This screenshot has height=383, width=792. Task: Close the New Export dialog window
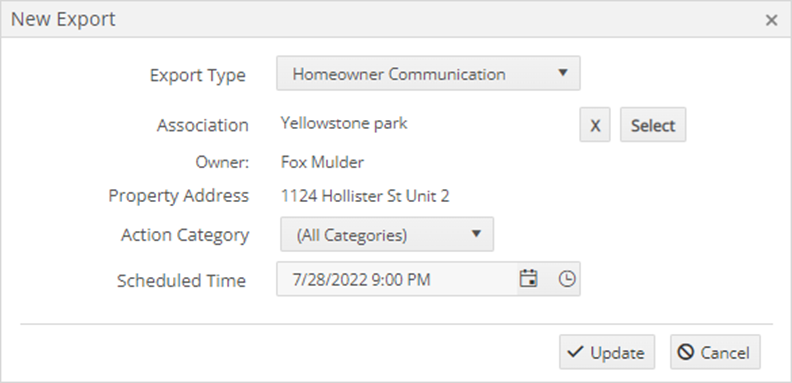[771, 20]
